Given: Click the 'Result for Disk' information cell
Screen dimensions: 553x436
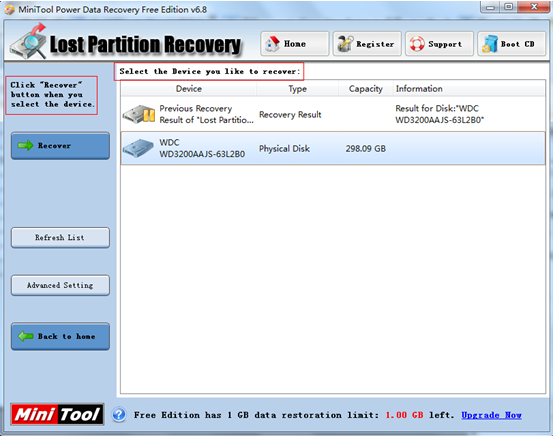Looking at the screenshot, I should click(x=439, y=114).
